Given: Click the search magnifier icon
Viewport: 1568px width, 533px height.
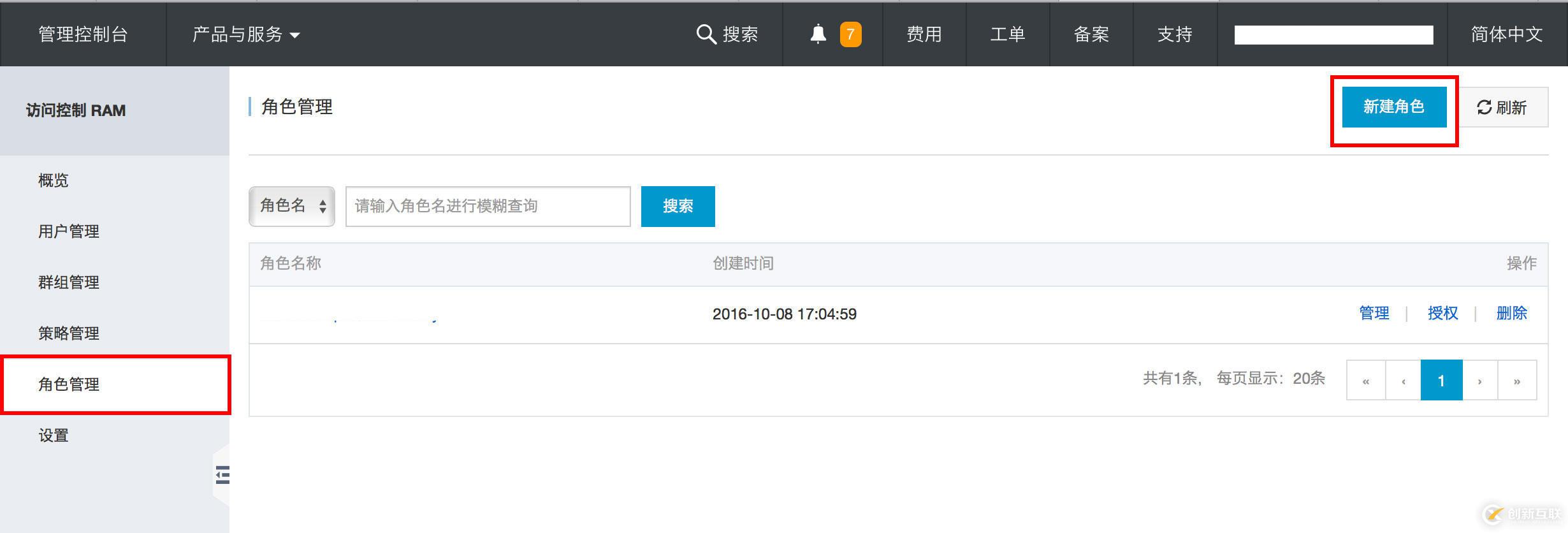Looking at the screenshot, I should [x=706, y=34].
